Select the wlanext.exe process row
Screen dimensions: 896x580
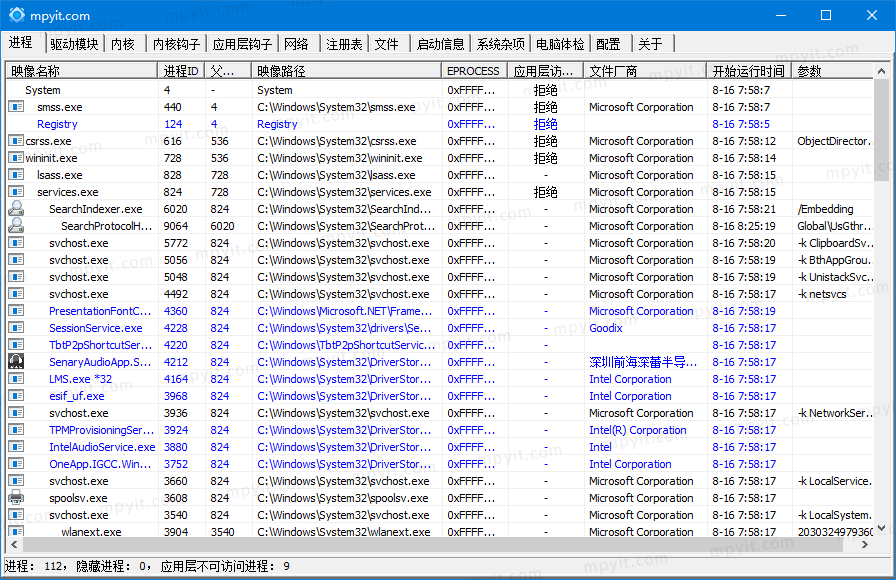click(x=439, y=531)
